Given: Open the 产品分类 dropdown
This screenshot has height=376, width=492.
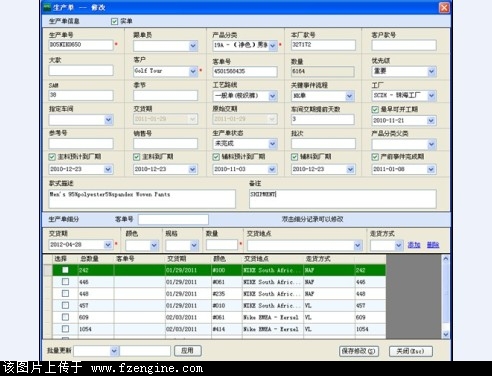Looking at the screenshot, I should pyautogui.click(x=273, y=45).
